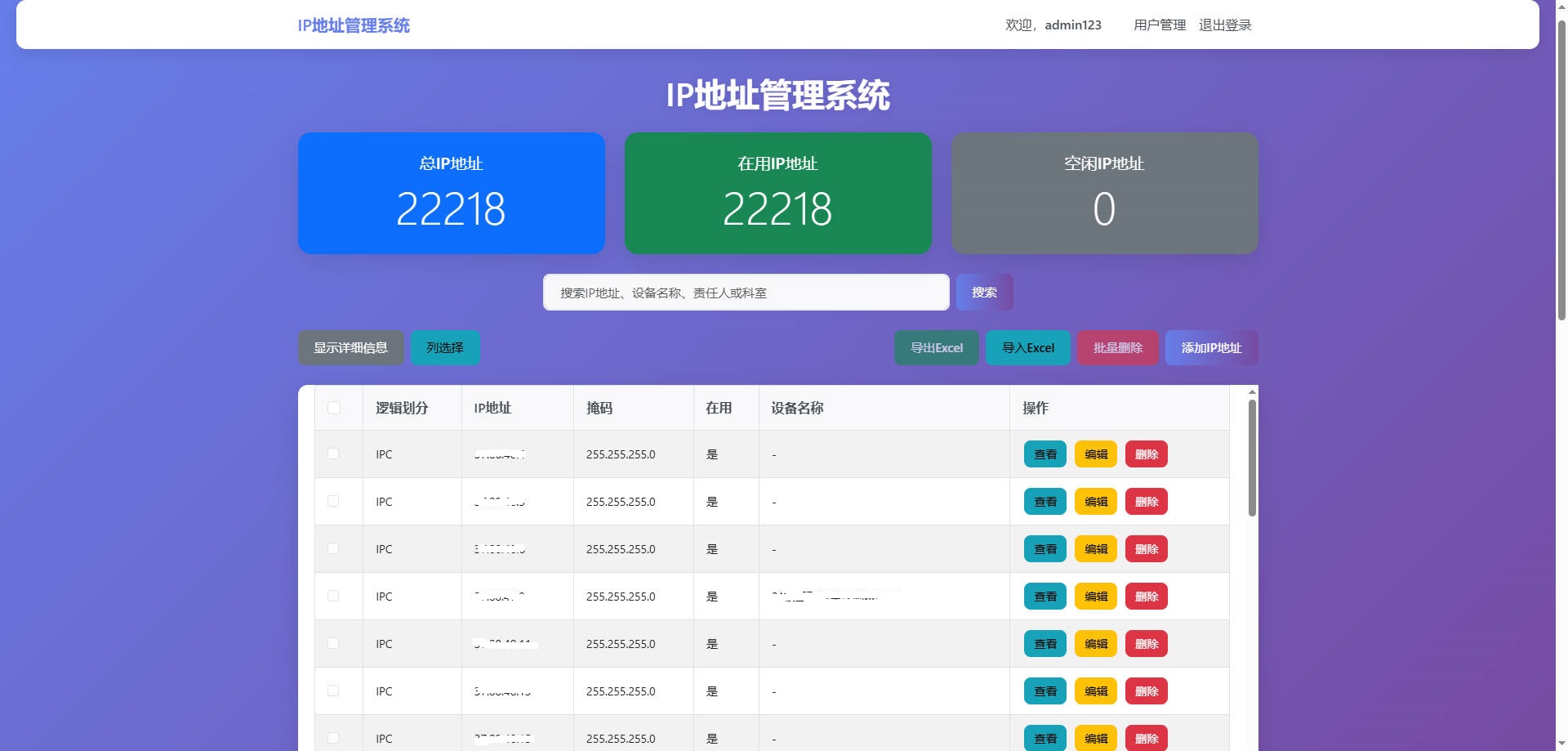
Task: Click the 编辑 button in second row
Action: 1095,502
